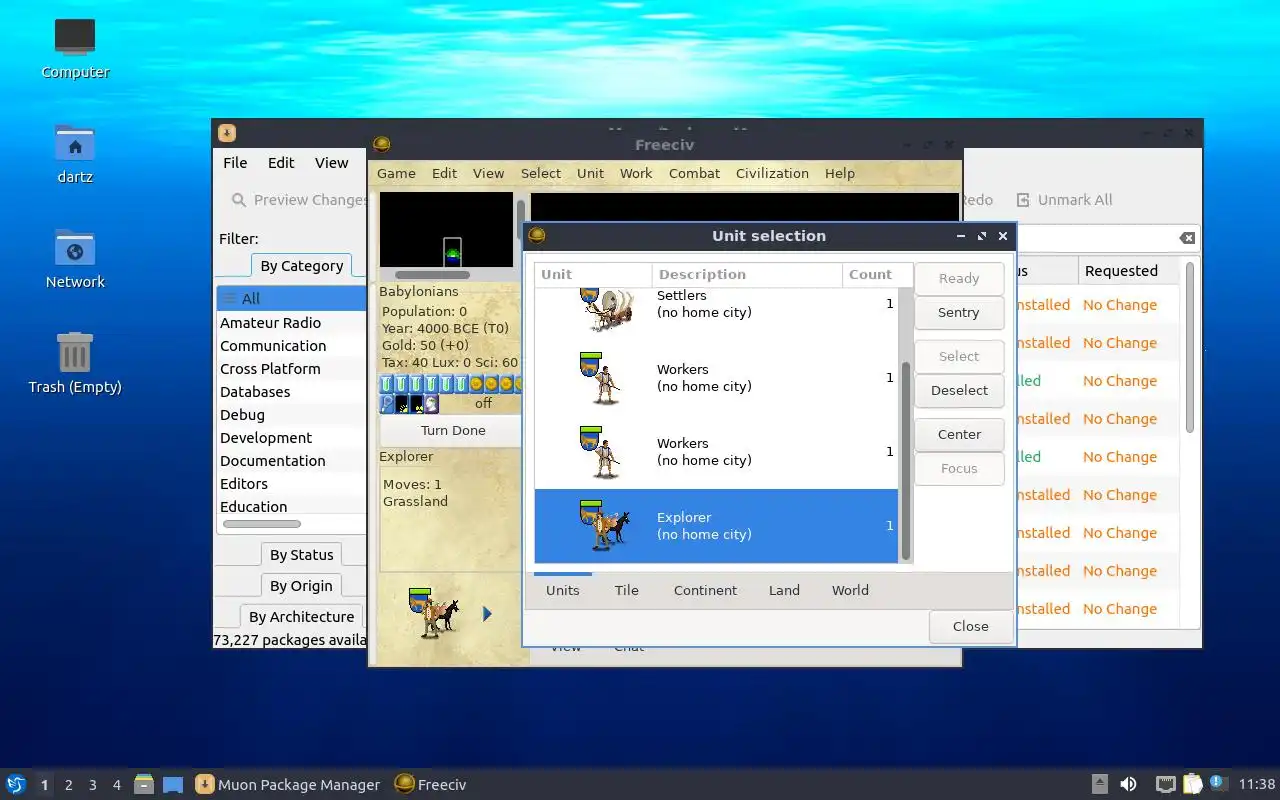1280x800 pixels.
Task: Open the volume control in the system tray
Action: (1128, 784)
